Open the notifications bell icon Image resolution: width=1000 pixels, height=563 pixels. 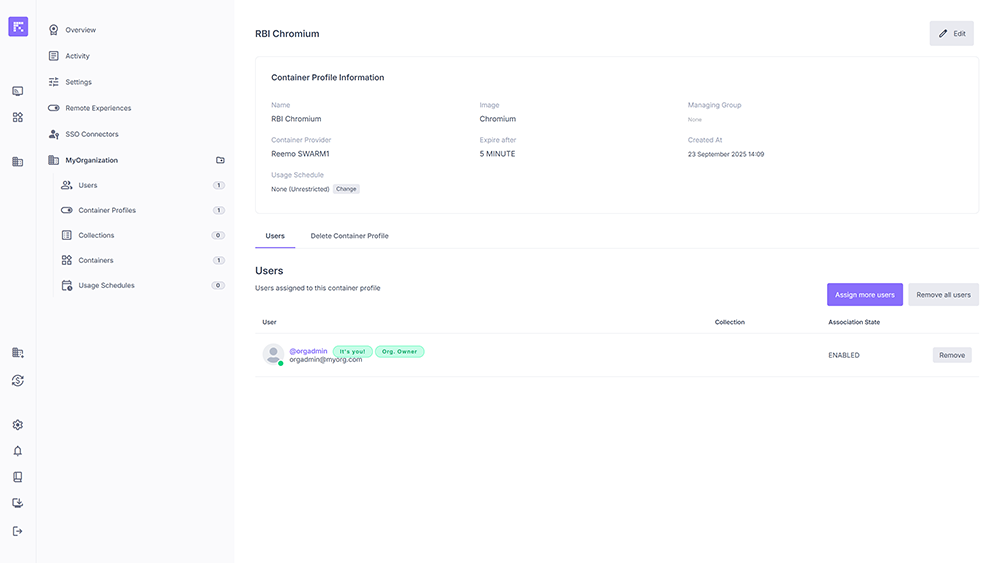pyautogui.click(x=17, y=451)
